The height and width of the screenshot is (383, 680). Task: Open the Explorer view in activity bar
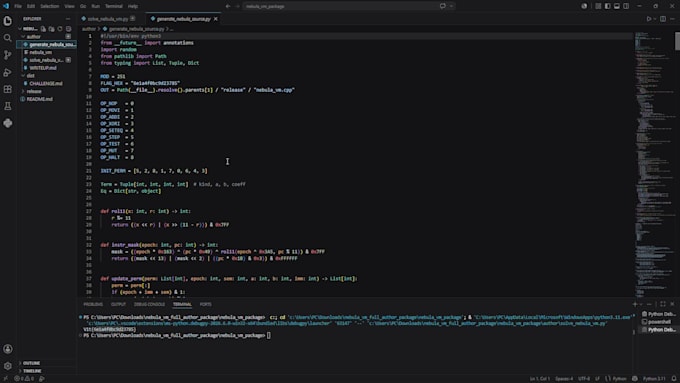pos(7,21)
